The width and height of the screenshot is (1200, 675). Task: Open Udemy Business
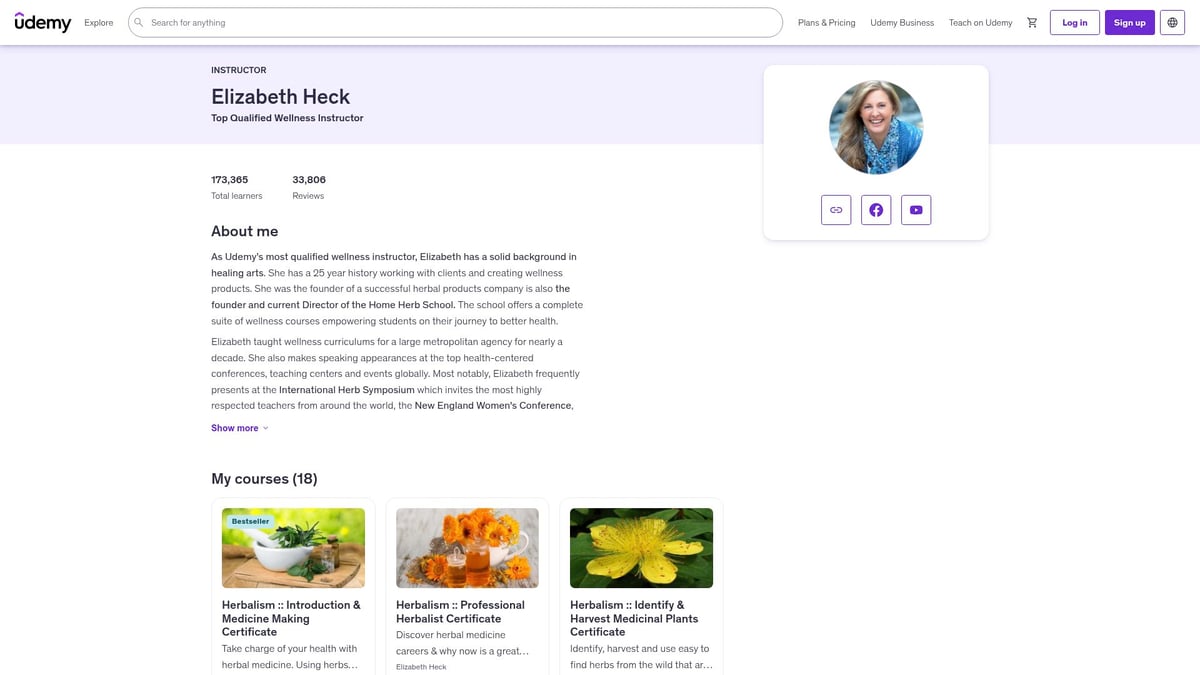pyautogui.click(x=901, y=21)
